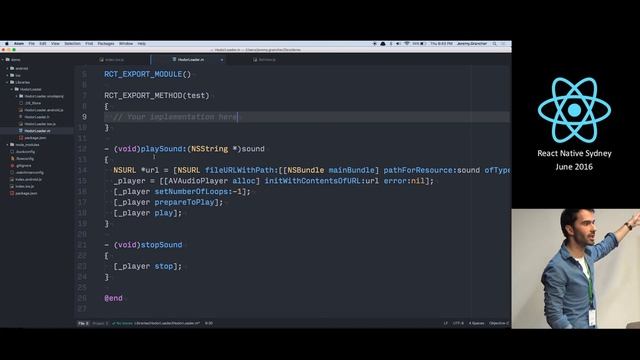Open Spotlight search icon
Viewport: 640px width, 360px height.
pos(494,44)
